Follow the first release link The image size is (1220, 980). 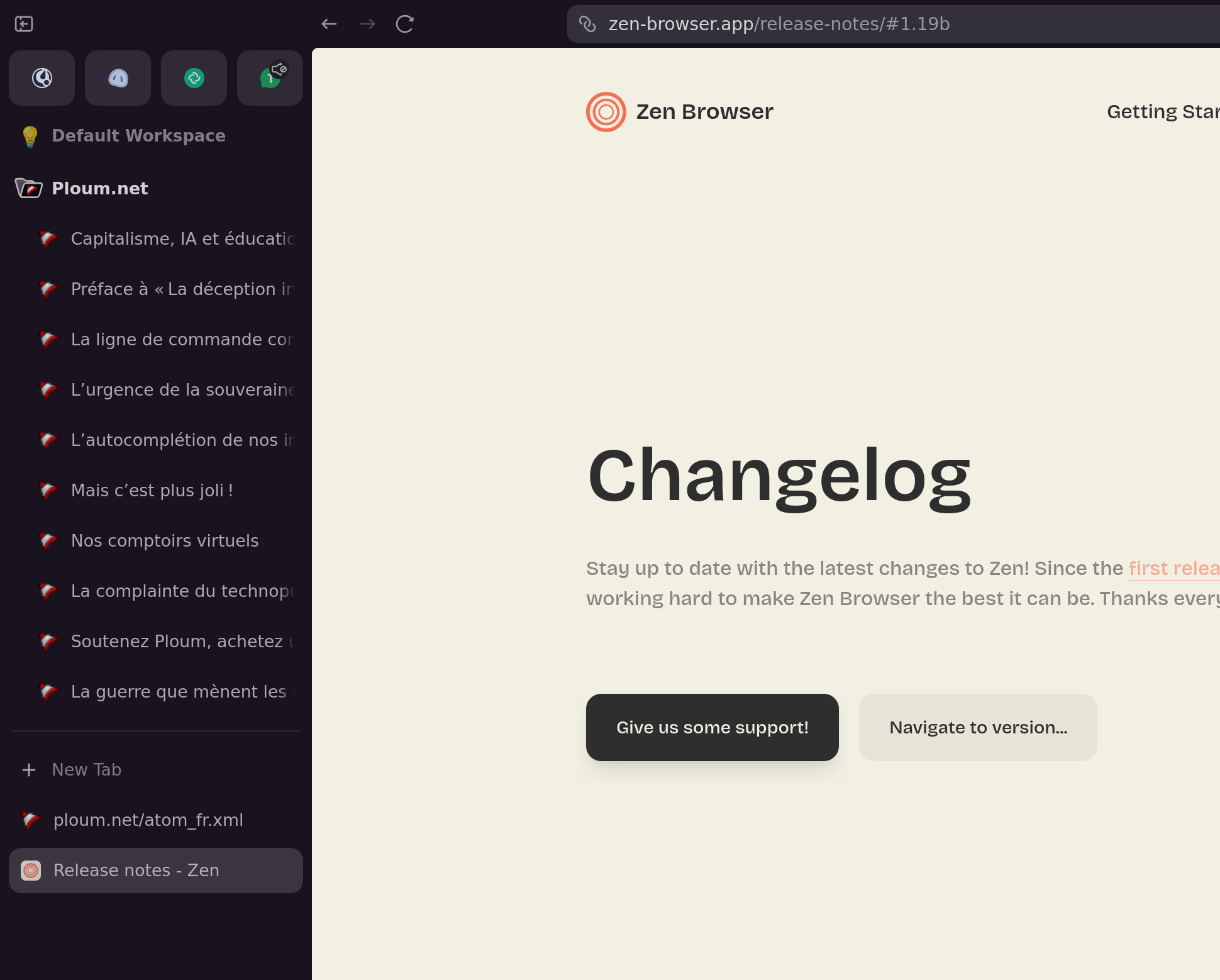[1173, 568]
